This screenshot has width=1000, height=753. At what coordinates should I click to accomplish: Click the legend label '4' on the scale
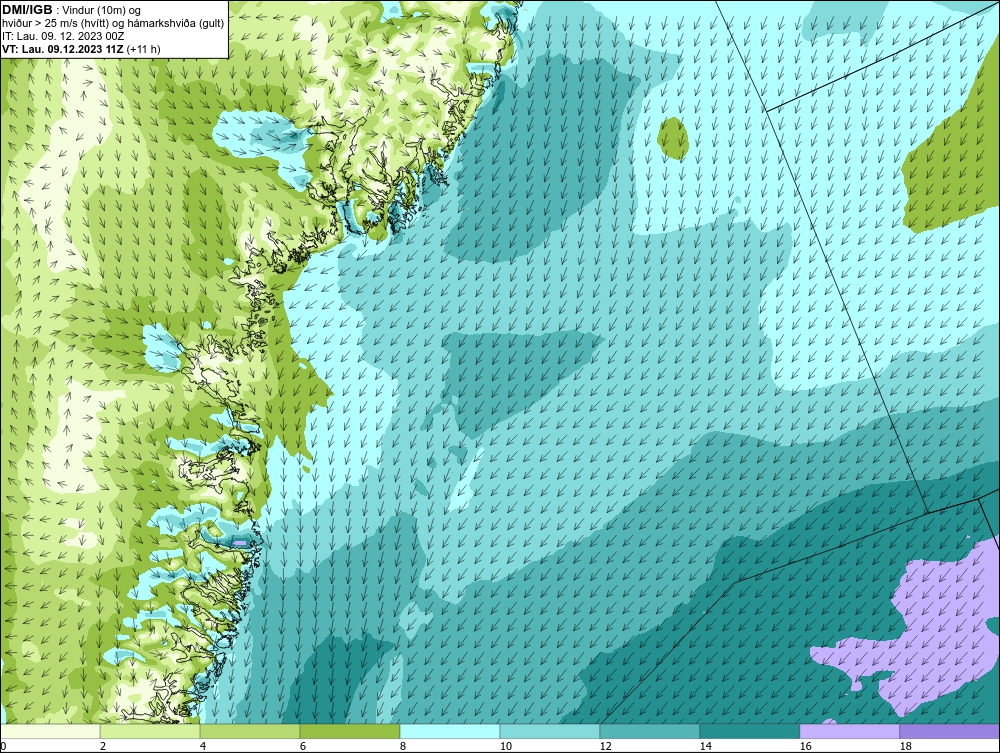[203, 746]
